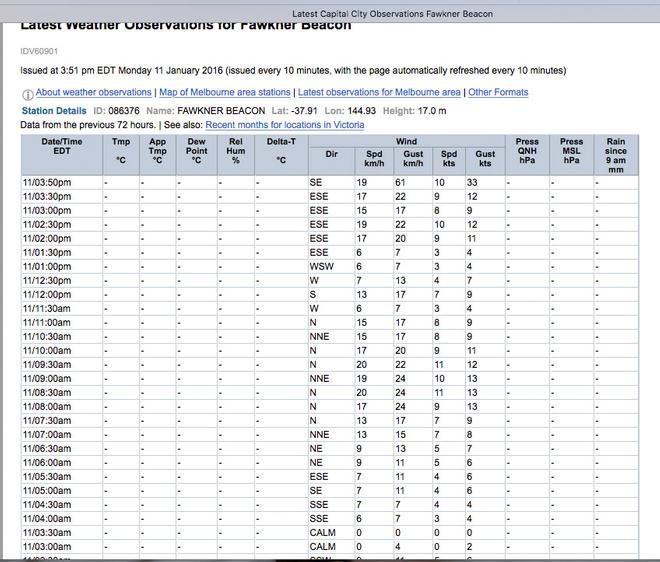This screenshot has width=660, height=562.
Task: Select the 11/09:30am row time cell
Action: (x=61, y=365)
